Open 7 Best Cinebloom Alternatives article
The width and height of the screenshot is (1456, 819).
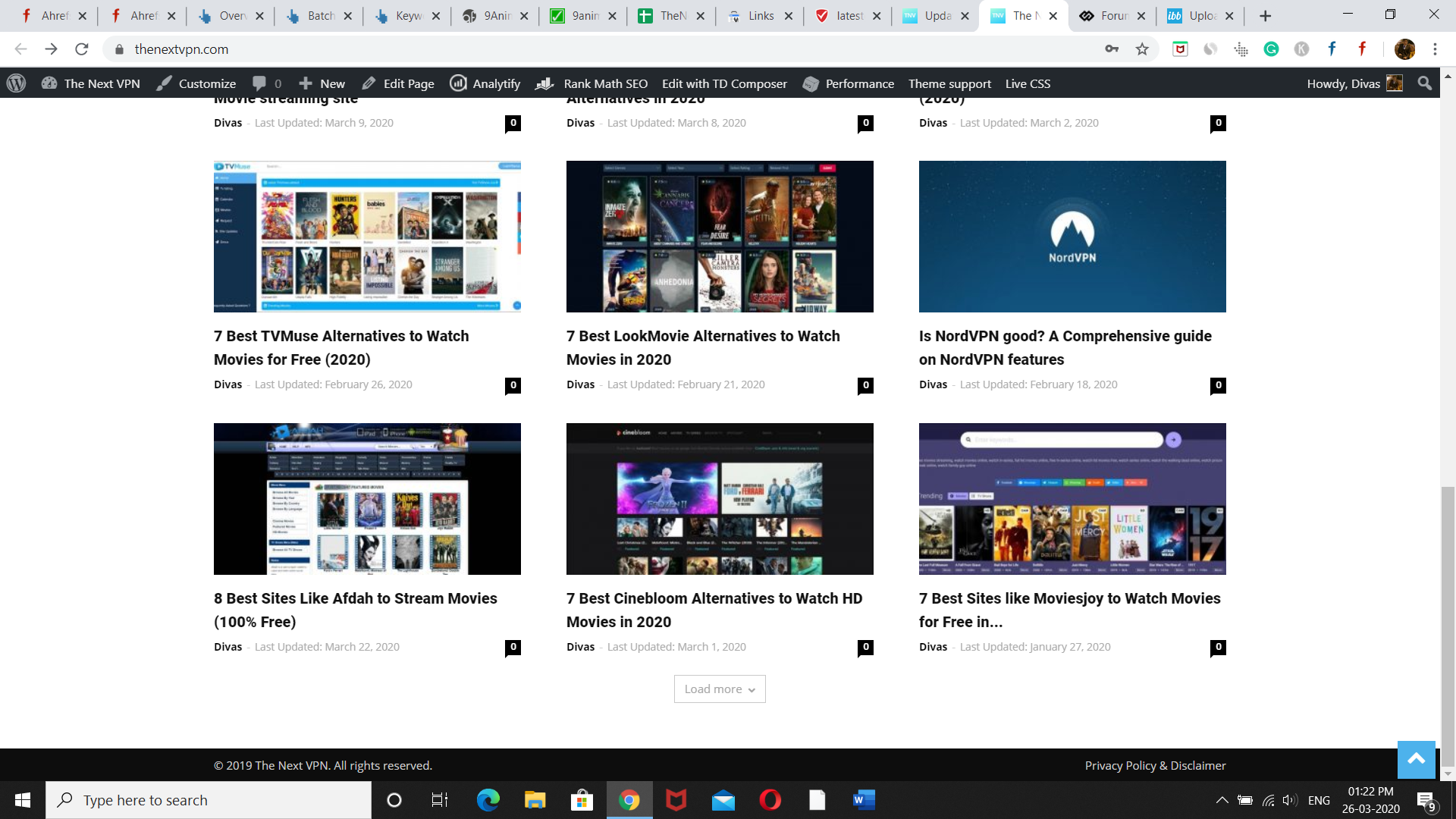coord(714,610)
